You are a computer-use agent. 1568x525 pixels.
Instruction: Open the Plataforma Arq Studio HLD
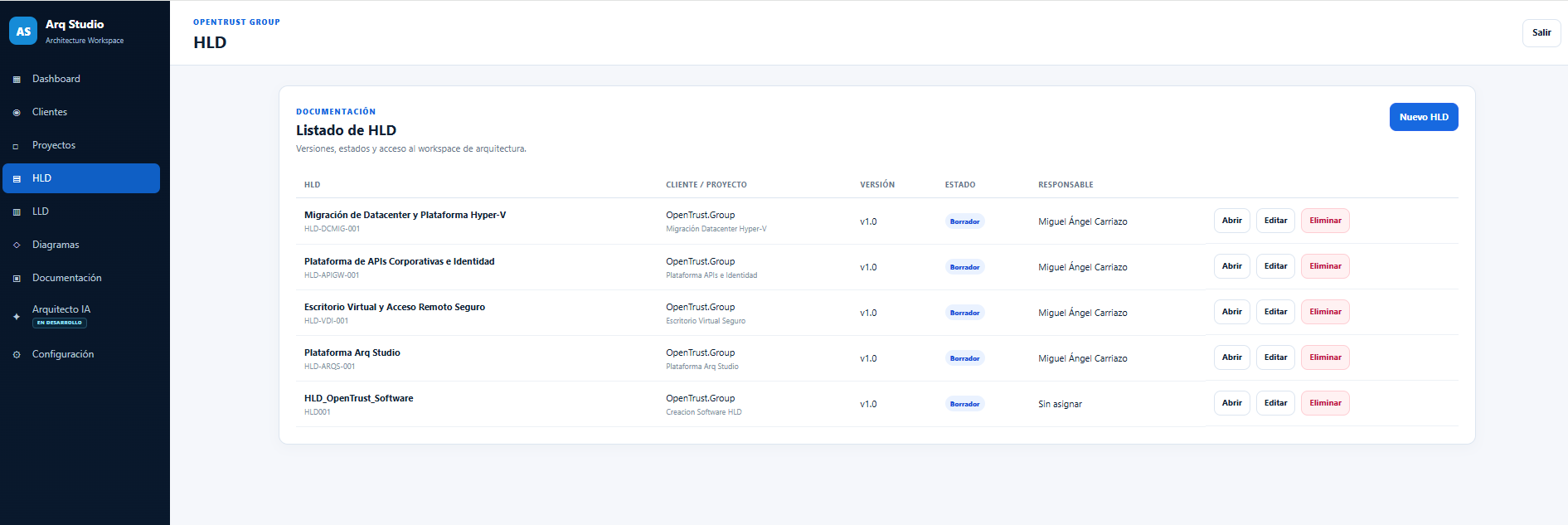(x=1231, y=357)
